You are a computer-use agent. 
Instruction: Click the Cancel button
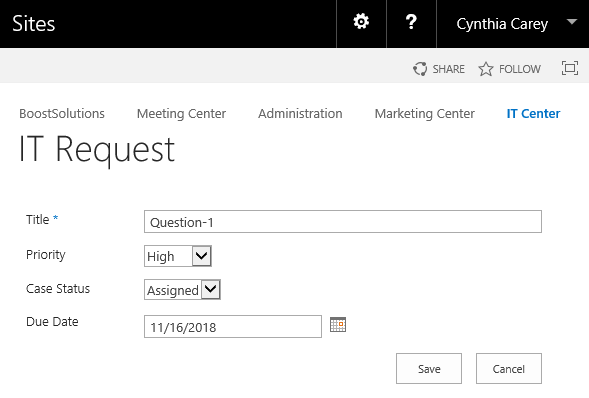509,368
